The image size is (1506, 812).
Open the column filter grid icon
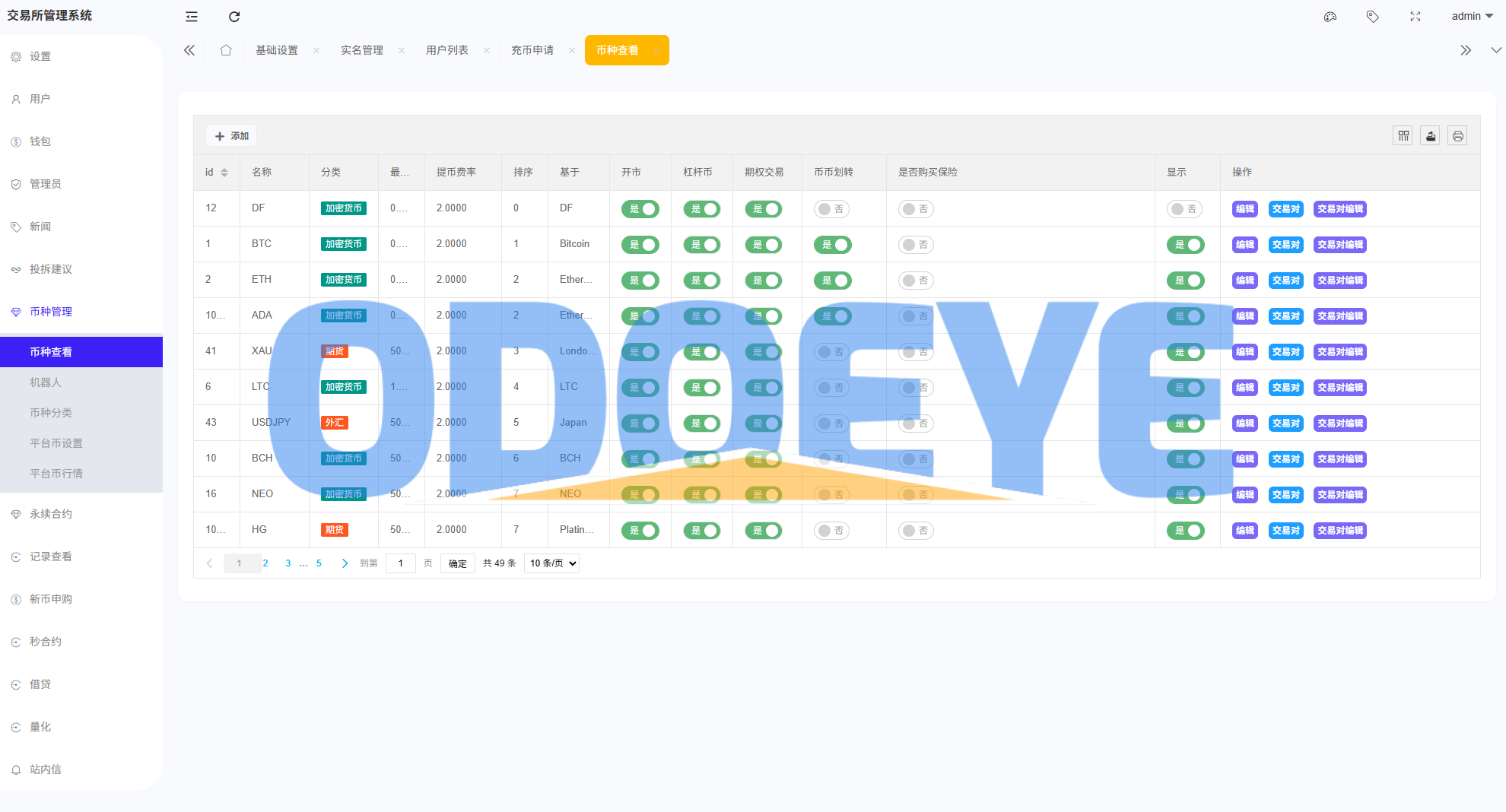[1403, 136]
